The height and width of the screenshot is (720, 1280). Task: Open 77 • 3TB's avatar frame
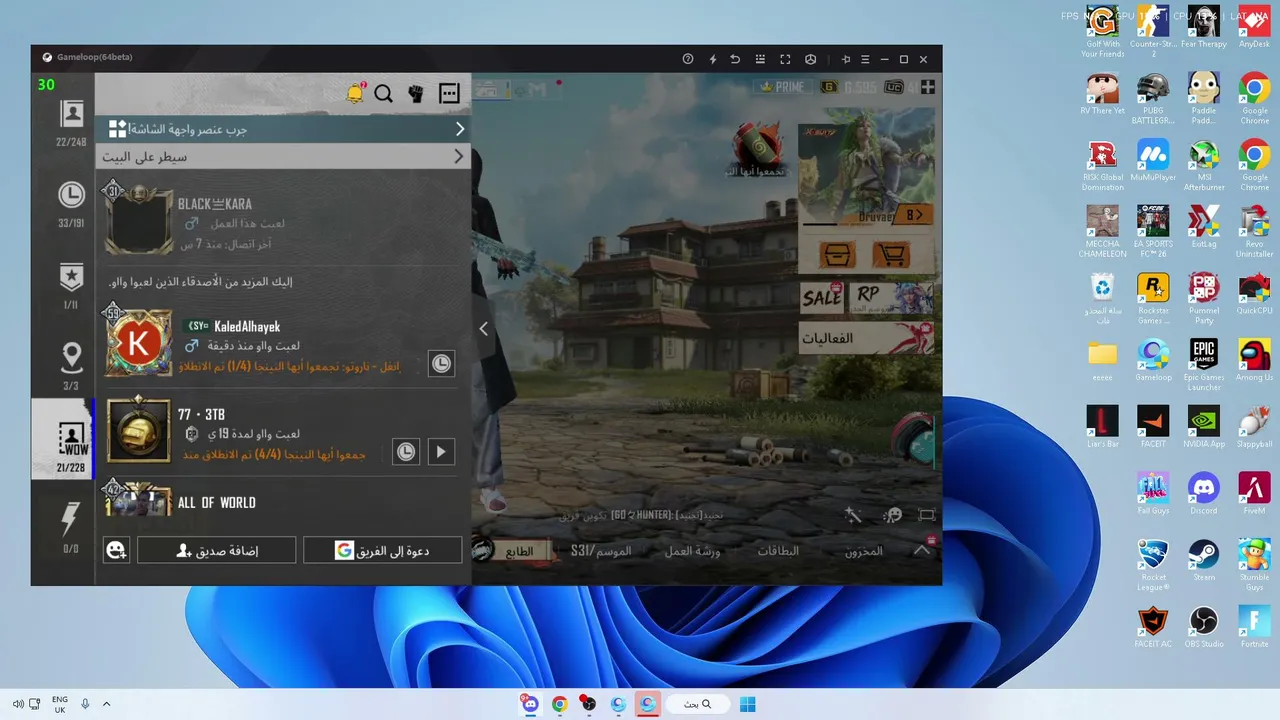[x=138, y=430]
